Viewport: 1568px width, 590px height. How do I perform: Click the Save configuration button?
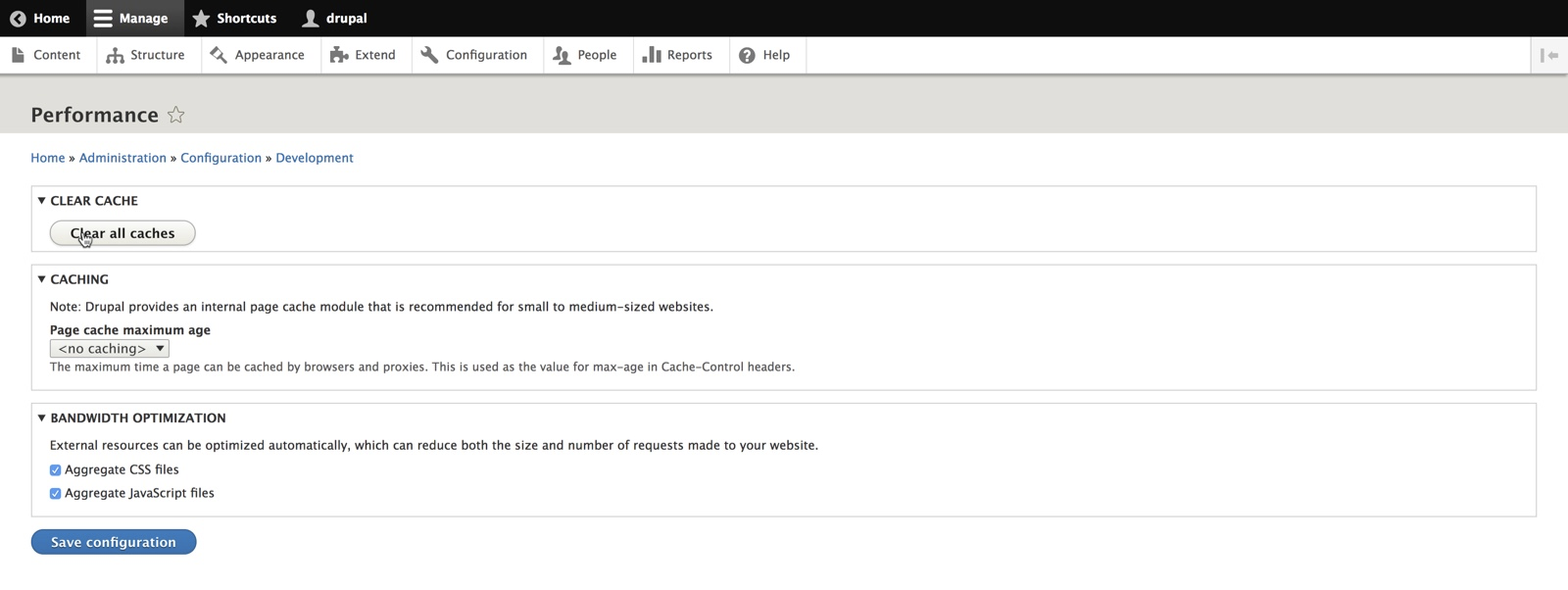tap(114, 542)
